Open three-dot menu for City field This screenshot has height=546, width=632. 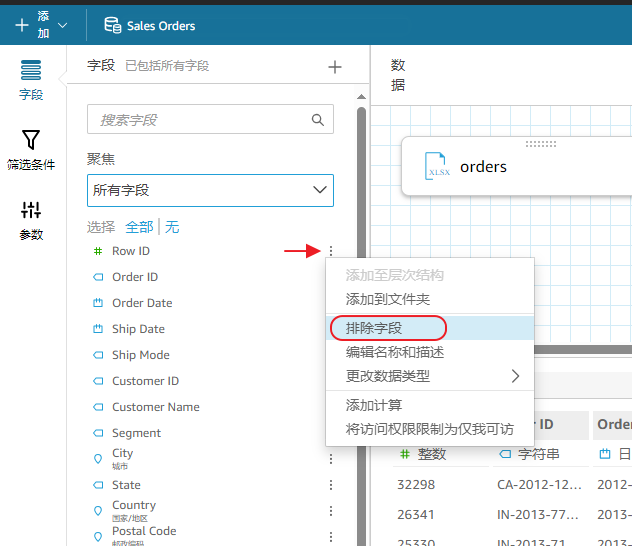click(x=331, y=459)
